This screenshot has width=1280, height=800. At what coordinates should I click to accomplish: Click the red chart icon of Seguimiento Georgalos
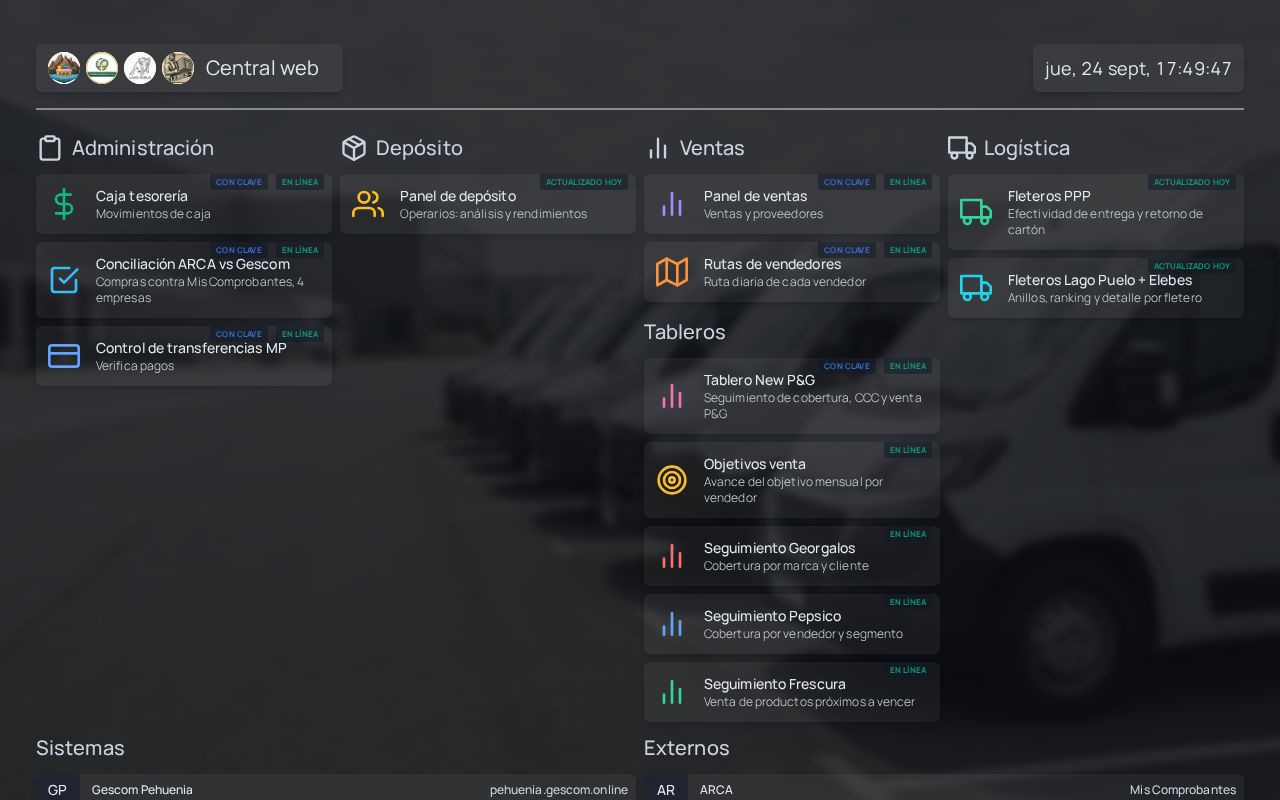[x=672, y=556]
